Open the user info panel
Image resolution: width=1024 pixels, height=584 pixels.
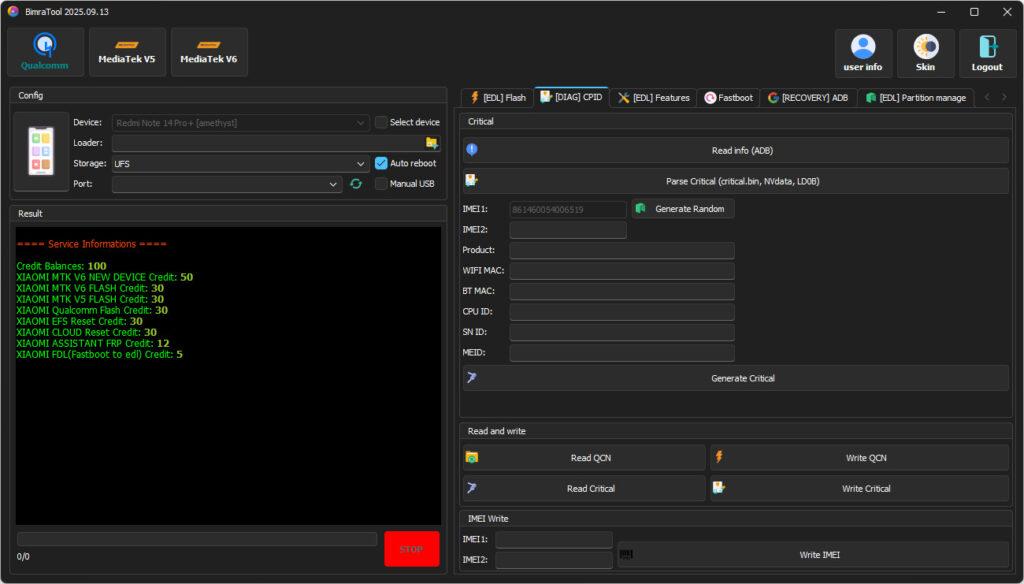click(862, 53)
